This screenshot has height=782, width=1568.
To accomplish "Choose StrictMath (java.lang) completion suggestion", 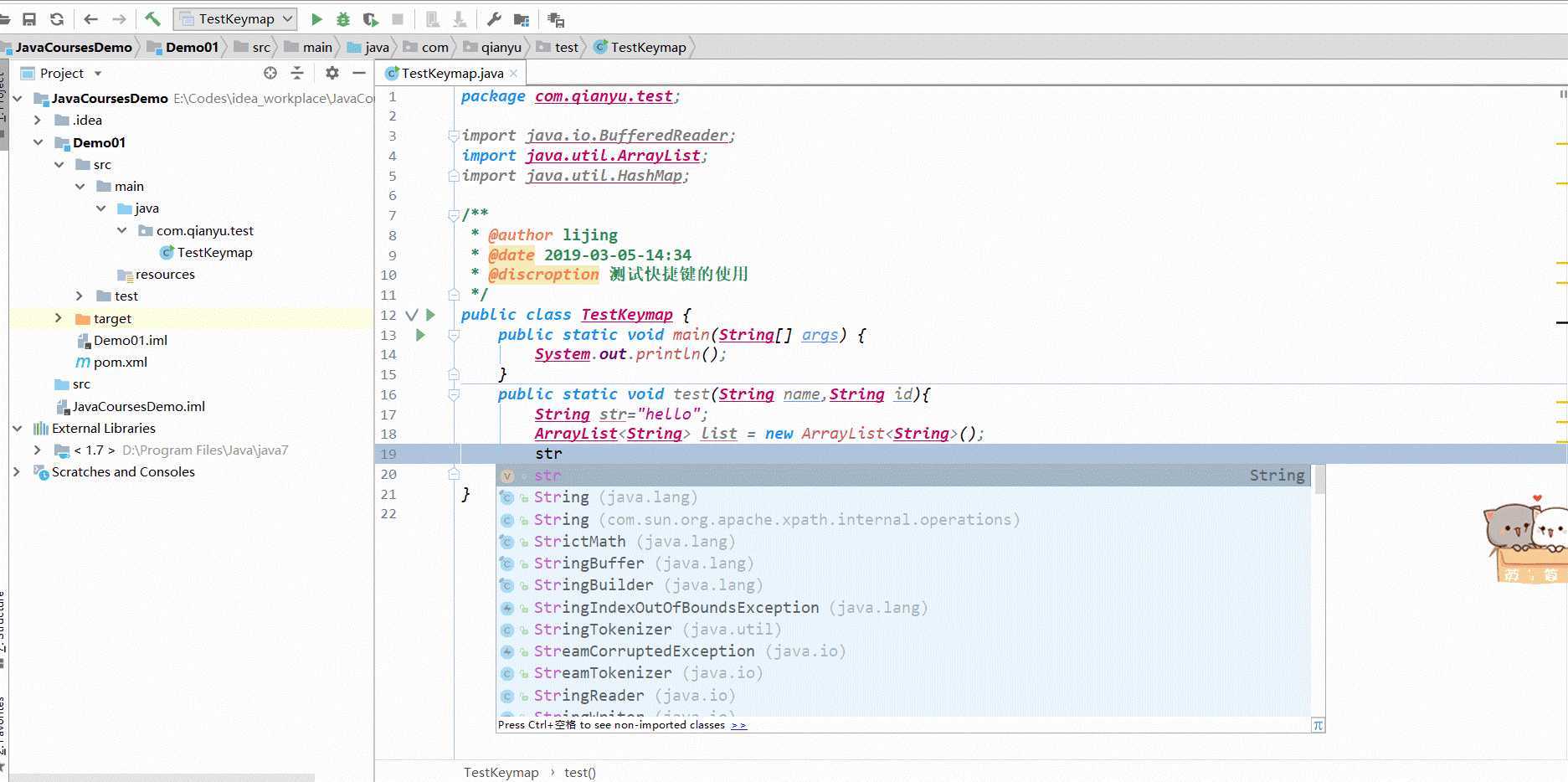I will pos(902,542).
